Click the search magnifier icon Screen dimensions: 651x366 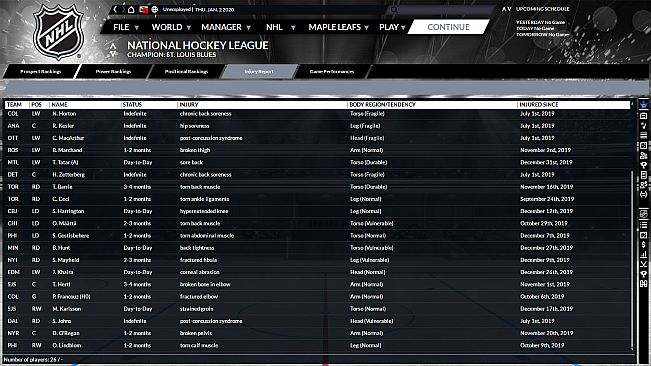pyautogui.click(x=394, y=10)
